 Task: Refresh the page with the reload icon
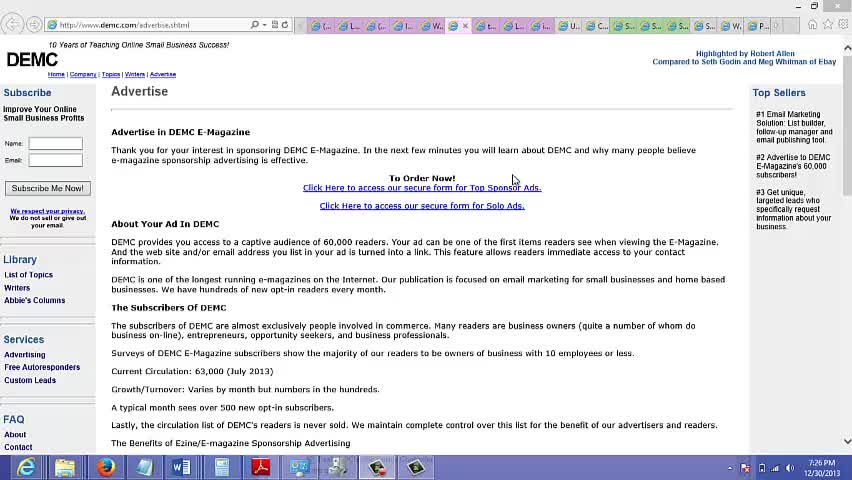(285, 25)
